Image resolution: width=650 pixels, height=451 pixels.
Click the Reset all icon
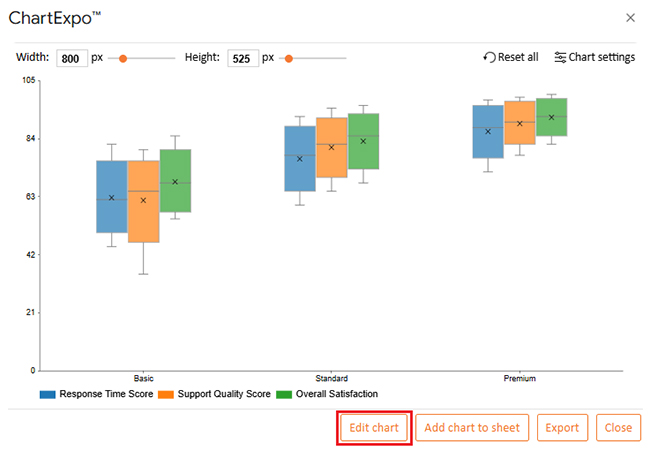coord(489,58)
